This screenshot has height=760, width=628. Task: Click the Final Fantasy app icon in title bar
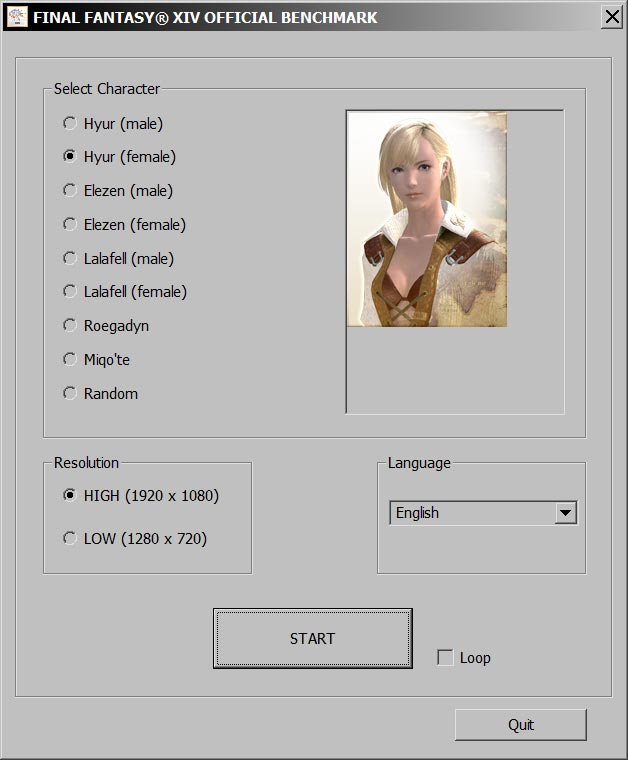[x=17, y=17]
